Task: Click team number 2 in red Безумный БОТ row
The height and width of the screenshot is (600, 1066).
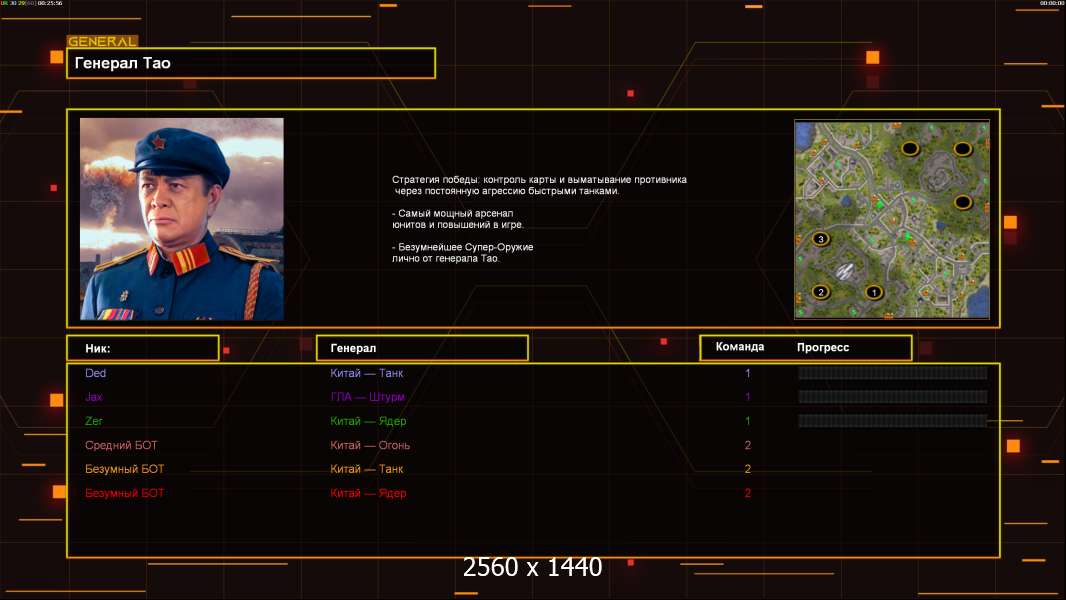Action: [x=747, y=493]
